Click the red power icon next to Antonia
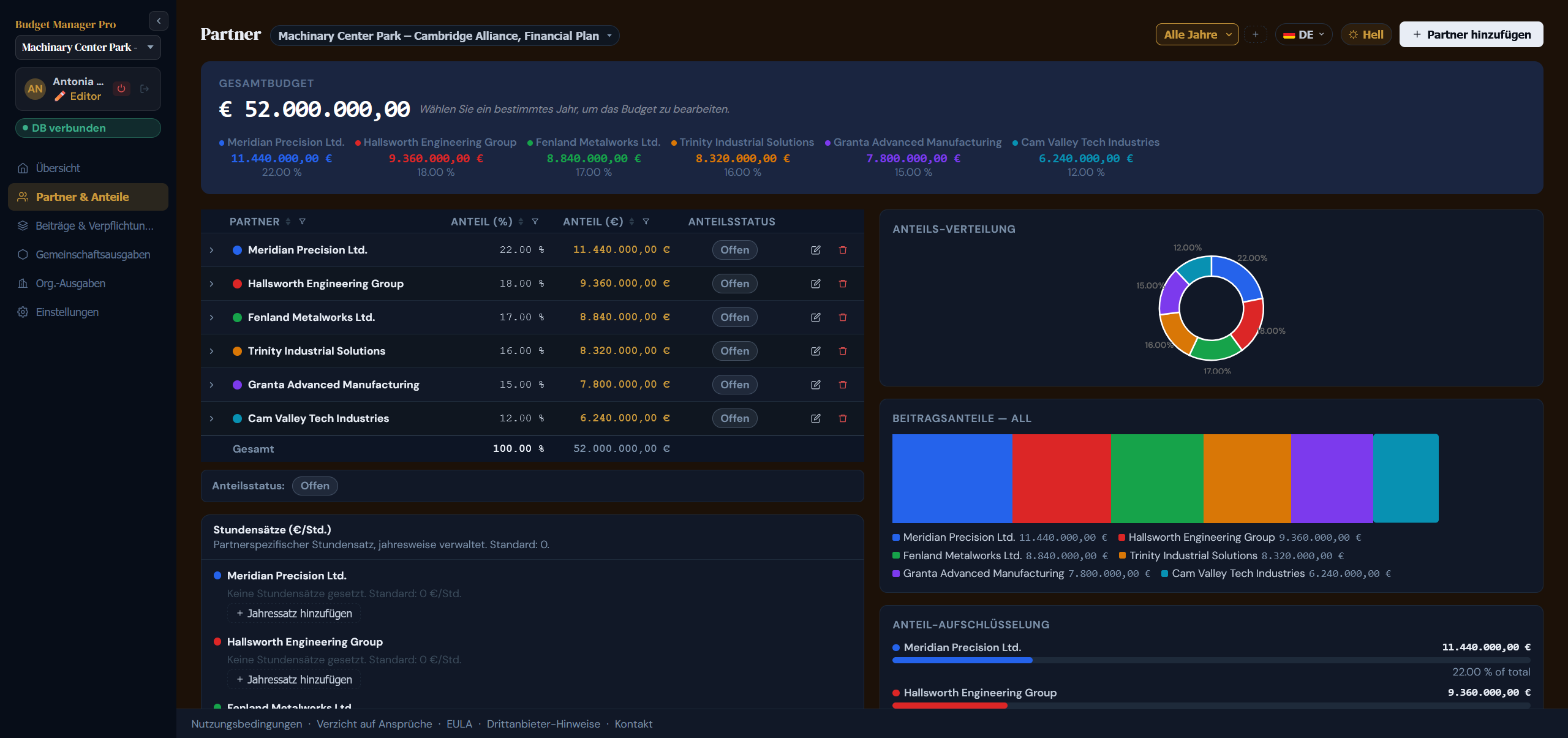 point(121,89)
